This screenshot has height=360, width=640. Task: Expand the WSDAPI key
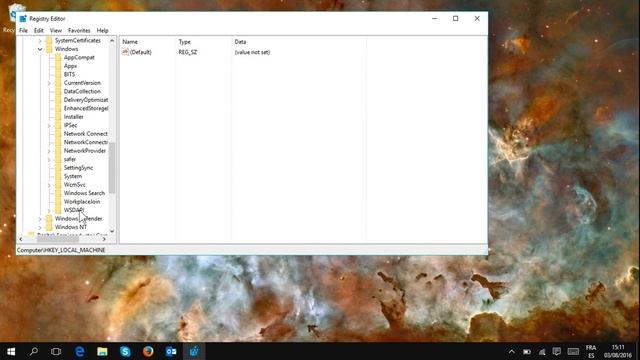(x=49, y=210)
